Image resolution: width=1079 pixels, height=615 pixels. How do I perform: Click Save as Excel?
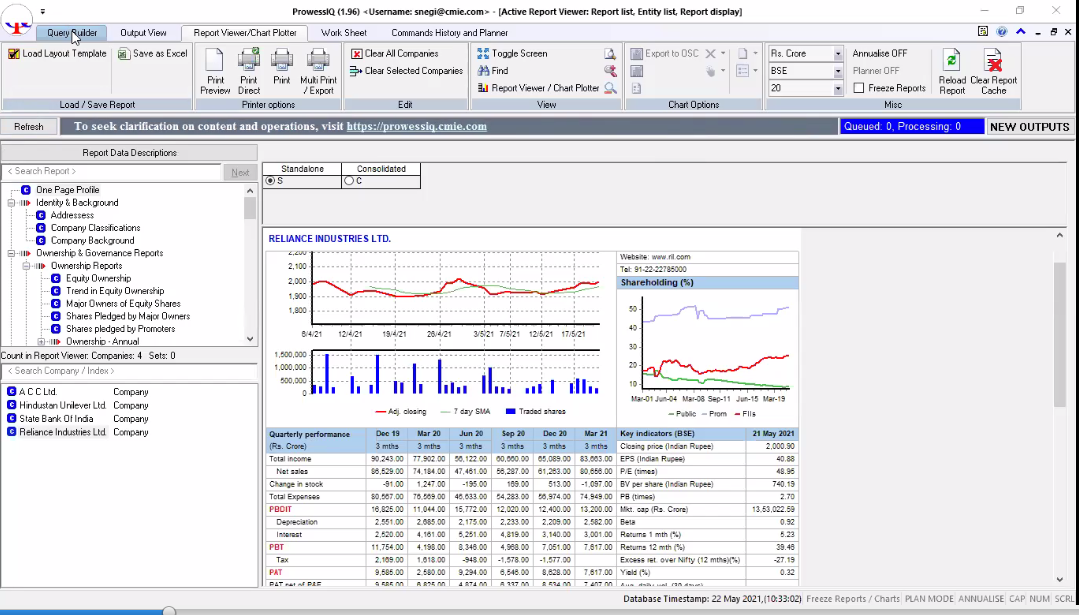tap(152, 54)
